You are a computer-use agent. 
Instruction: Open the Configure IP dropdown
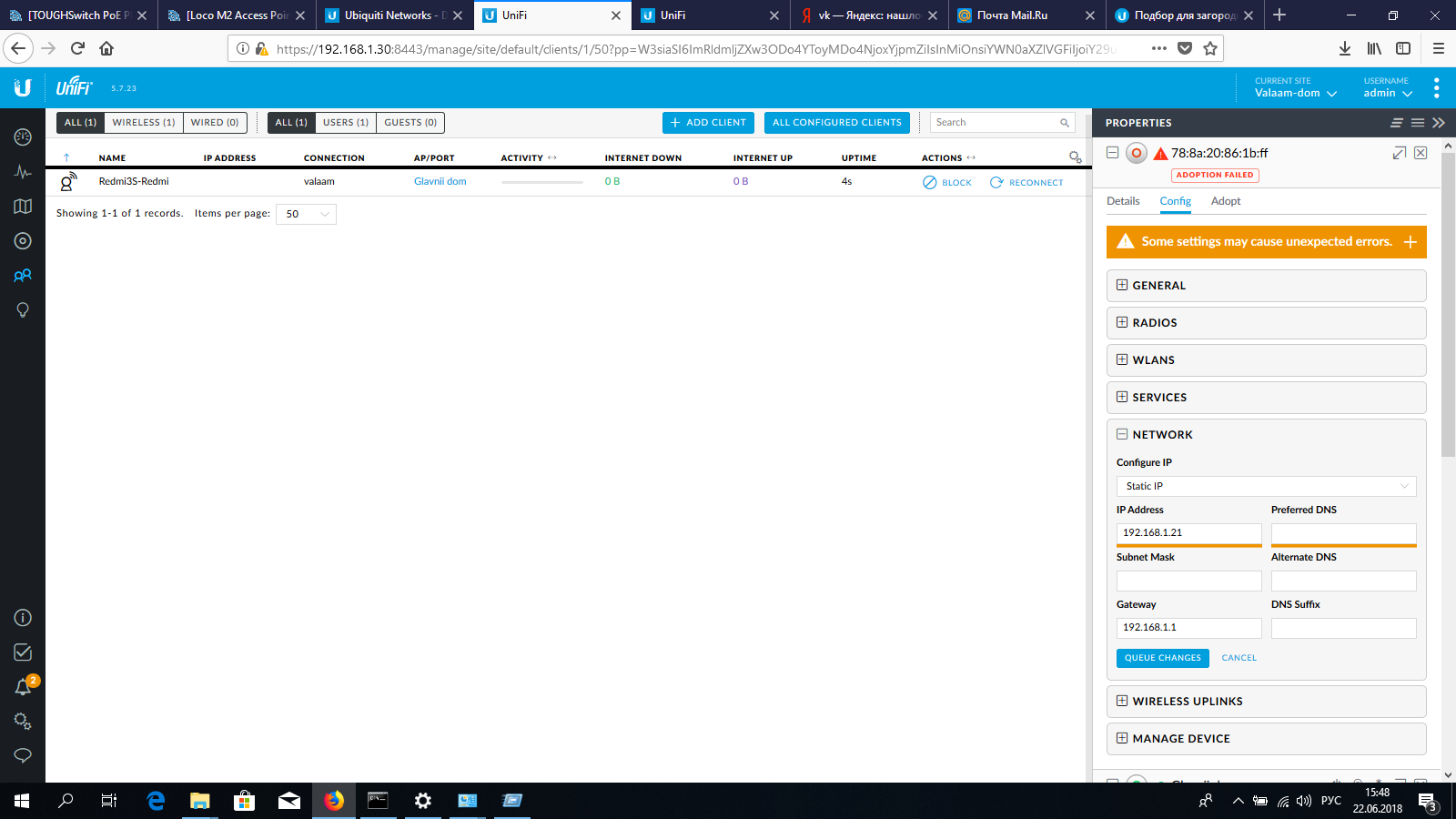click(1266, 486)
